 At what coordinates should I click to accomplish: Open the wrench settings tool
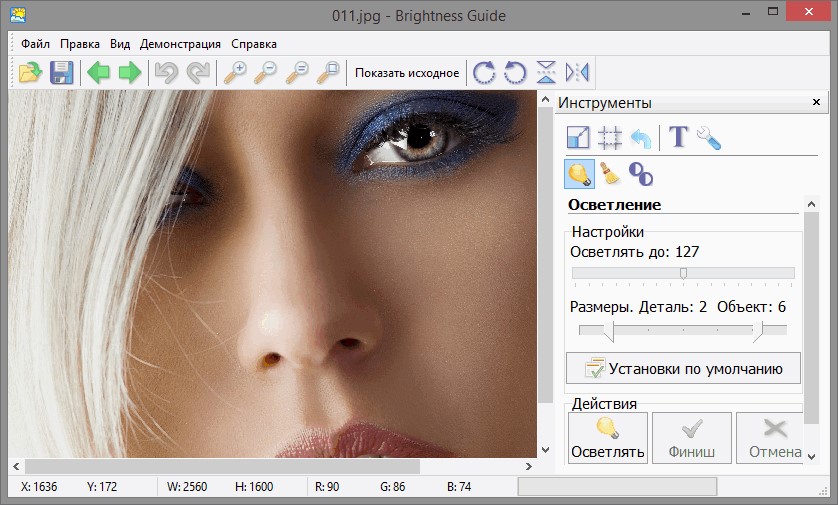tap(709, 137)
